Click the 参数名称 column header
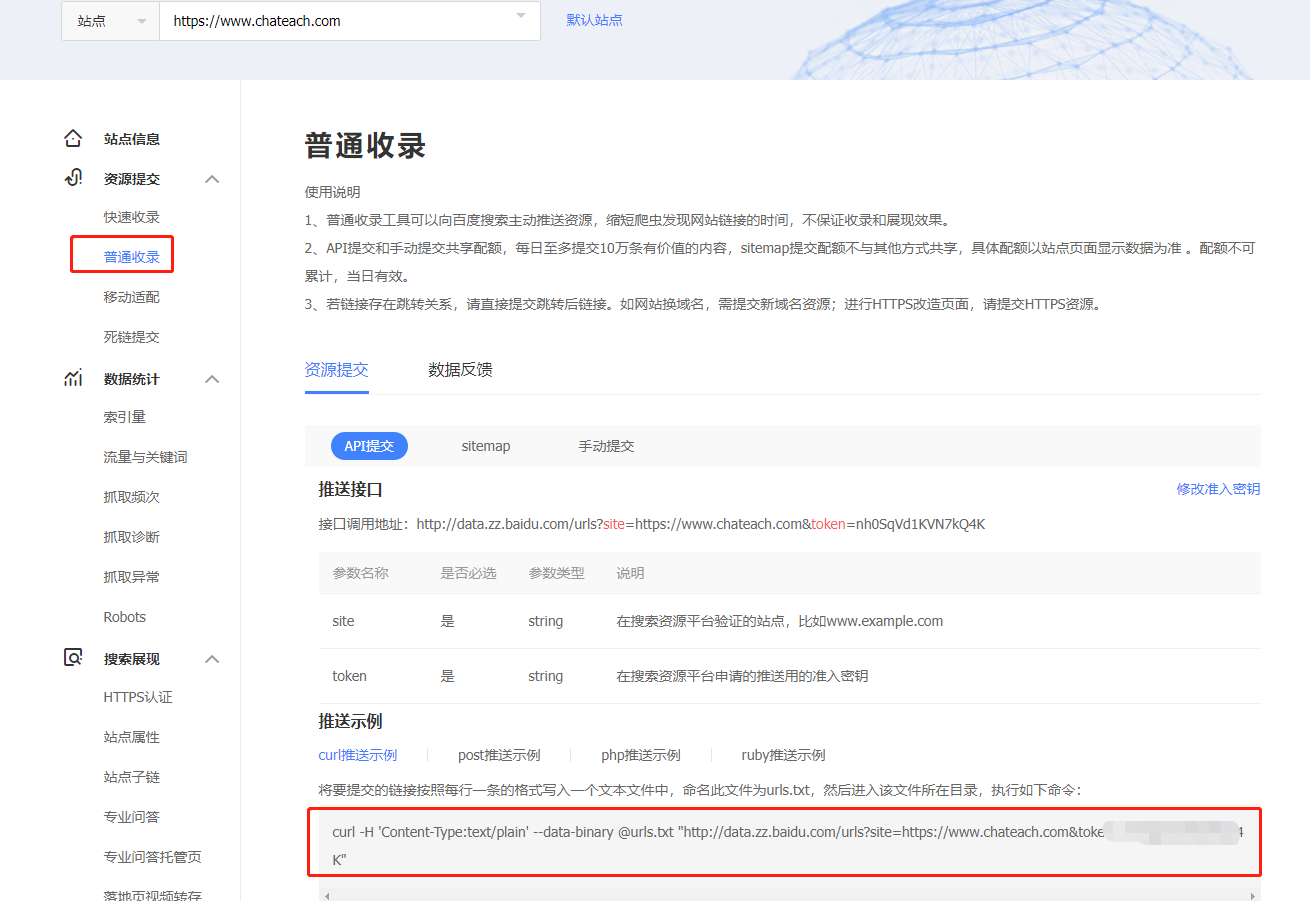 (360, 573)
